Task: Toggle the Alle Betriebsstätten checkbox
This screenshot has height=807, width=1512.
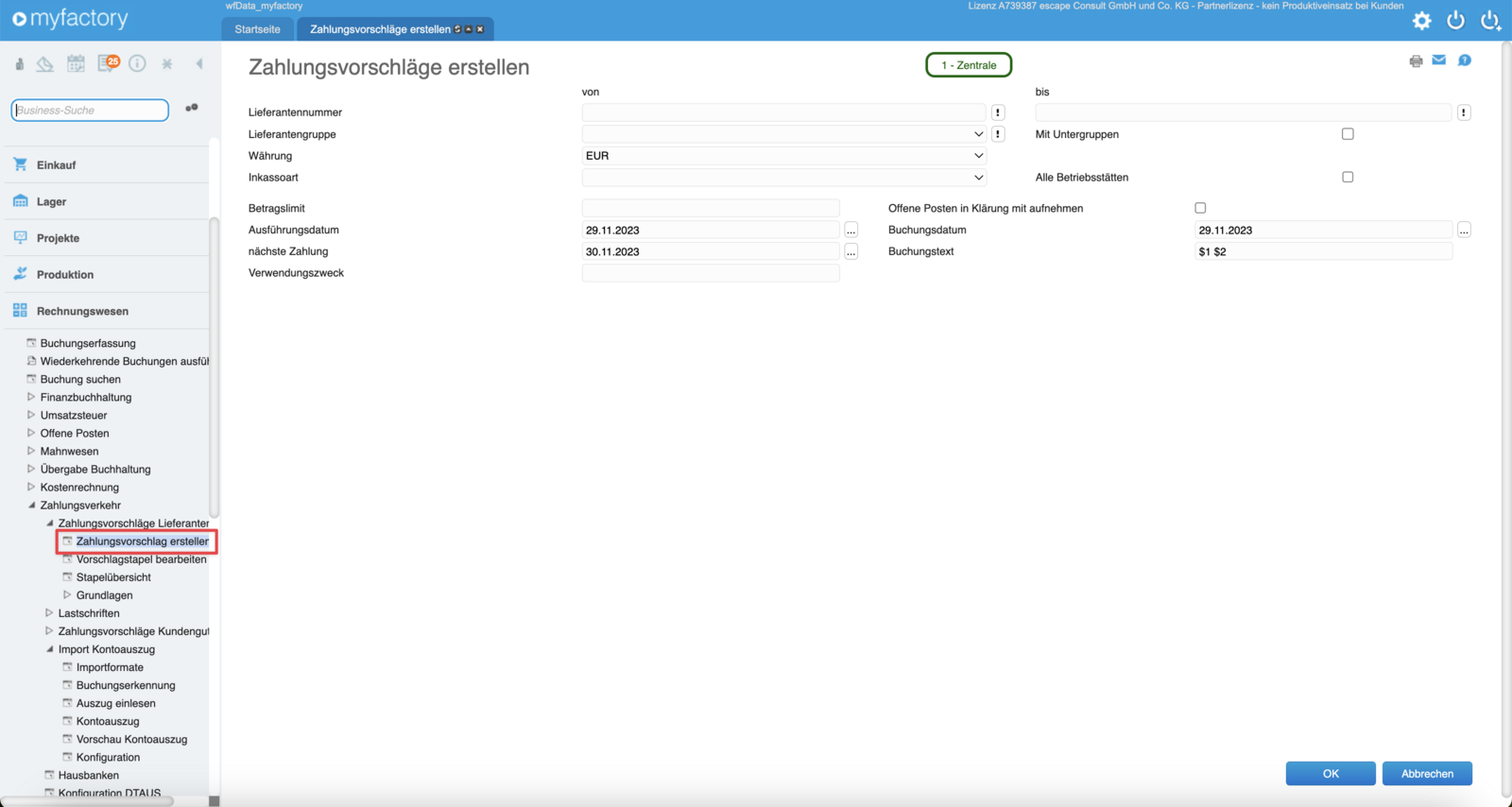Action: click(1348, 178)
